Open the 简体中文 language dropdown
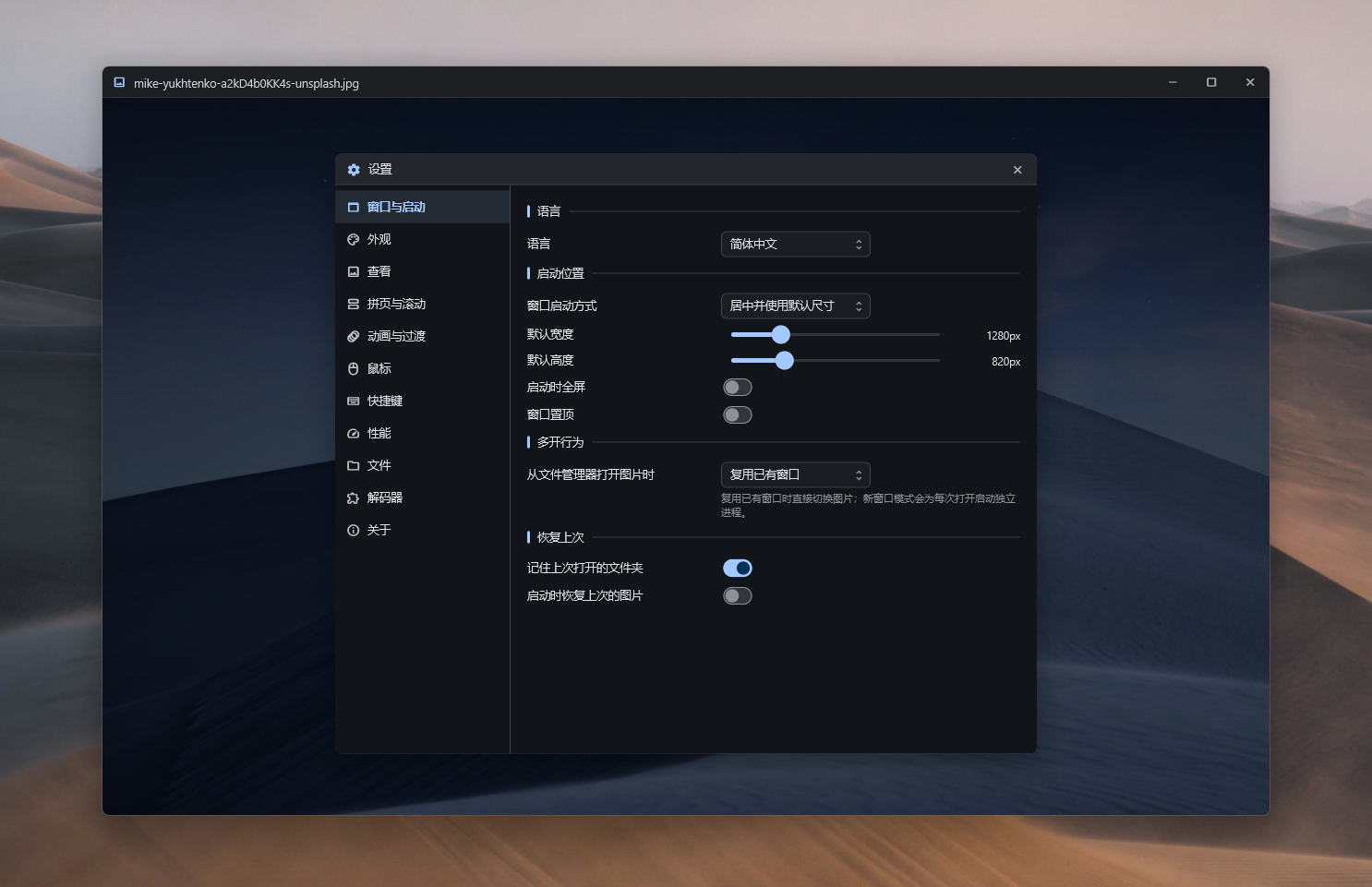This screenshot has width=1372, height=887. click(x=795, y=244)
